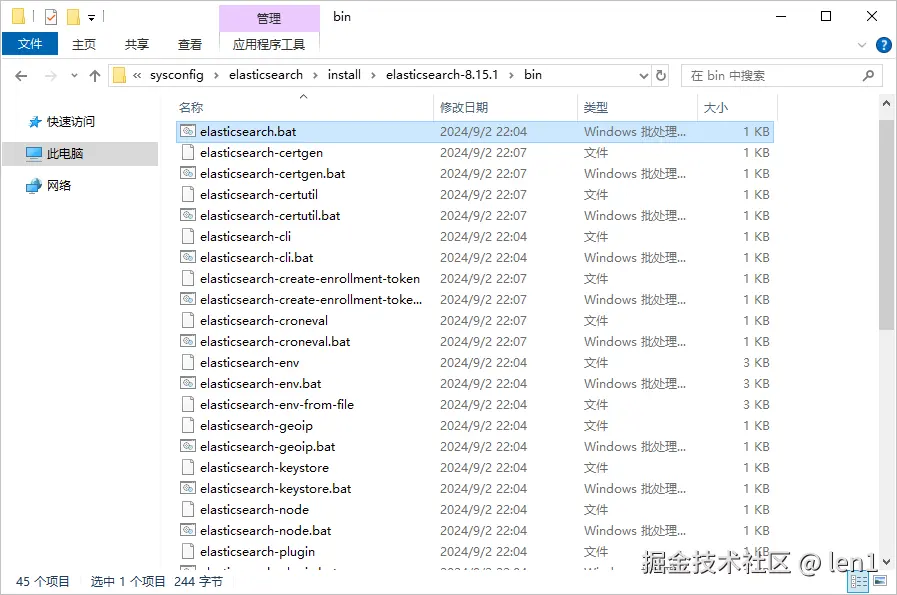Screen dimensions: 897x595
Task: Click the elasticsearch.bat batch file icon
Action: click(188, 131)
